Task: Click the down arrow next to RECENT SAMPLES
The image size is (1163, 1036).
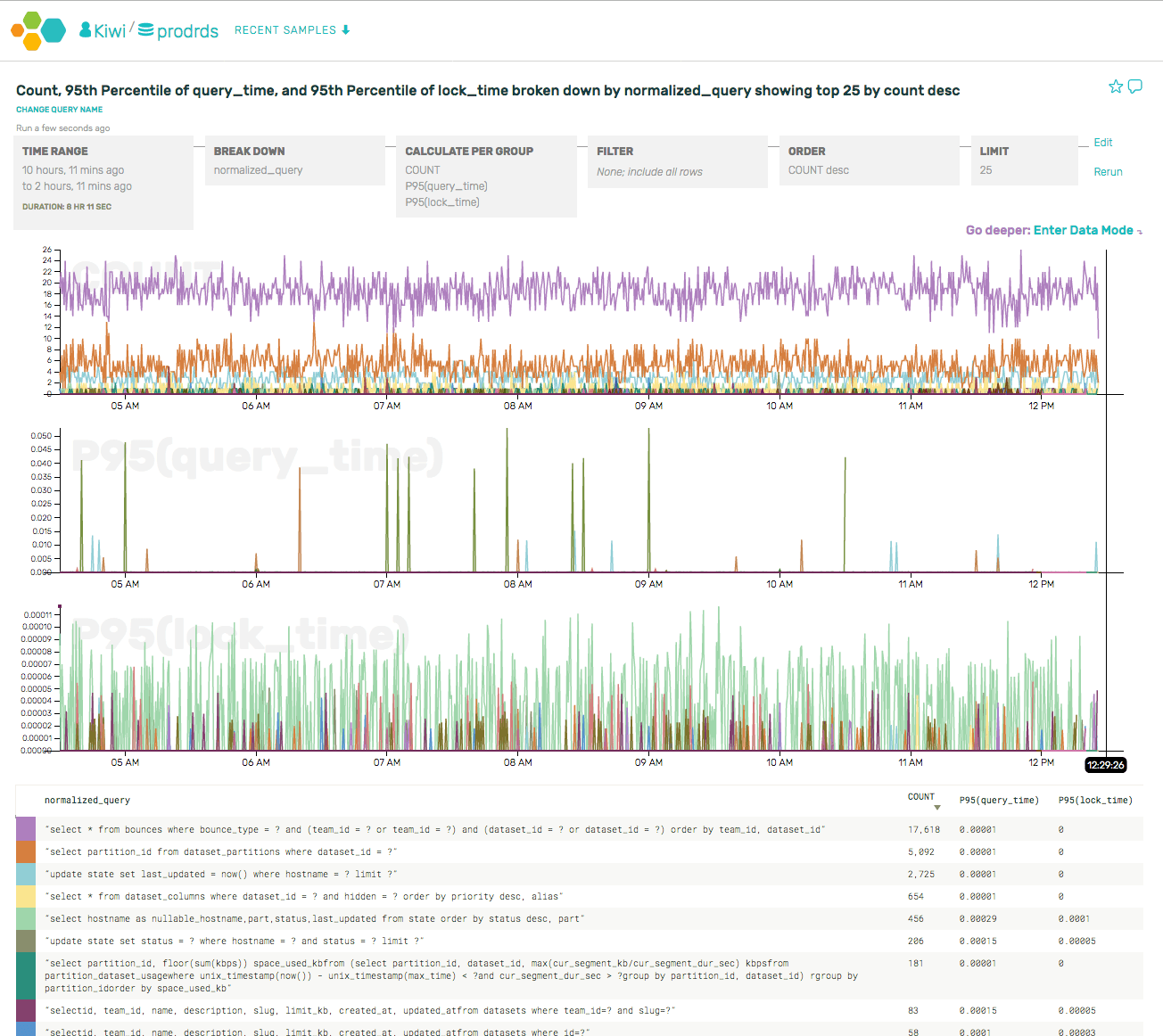Action: [x=345, y=29]
